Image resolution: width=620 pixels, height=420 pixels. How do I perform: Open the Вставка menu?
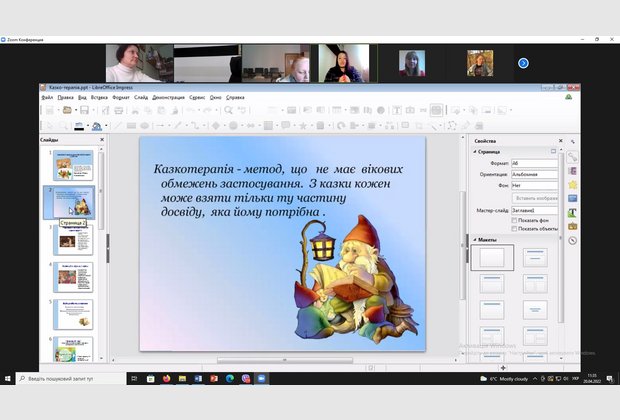pyautogui.click(x=99, y=97)
